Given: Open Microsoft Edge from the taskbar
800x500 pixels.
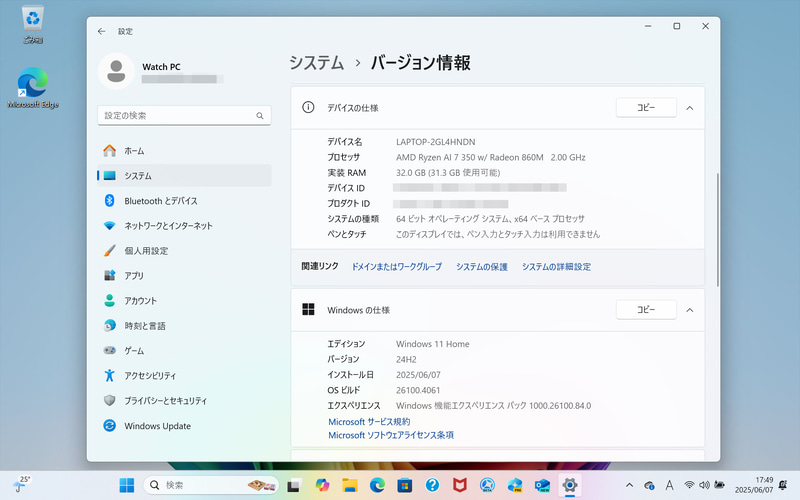Looking at the screenshot, I should click(x=377, y=485).
